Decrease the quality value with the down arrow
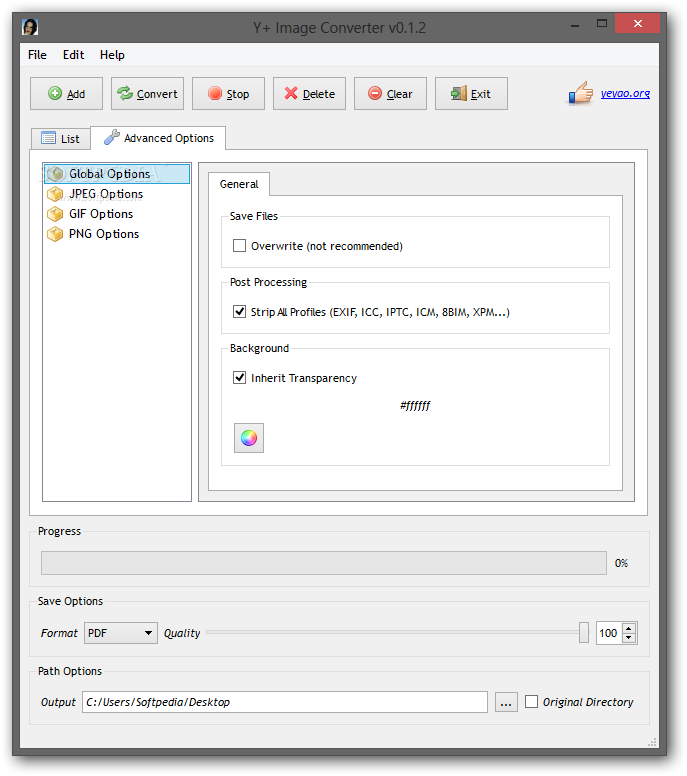Image resolution: width=687 pixels, height=776 pixels. click(x=629, y=638)
